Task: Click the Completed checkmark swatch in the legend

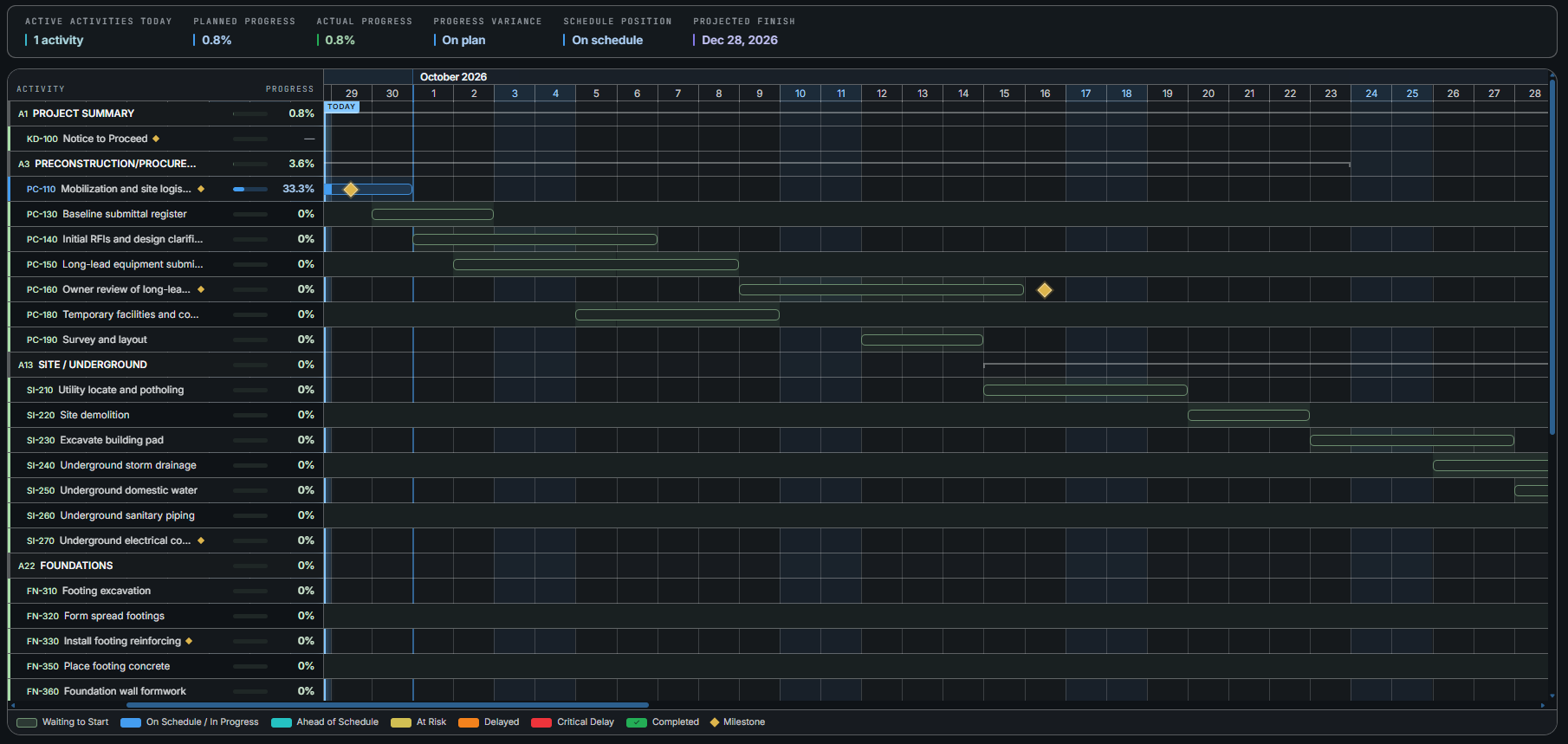Action: 637,722
